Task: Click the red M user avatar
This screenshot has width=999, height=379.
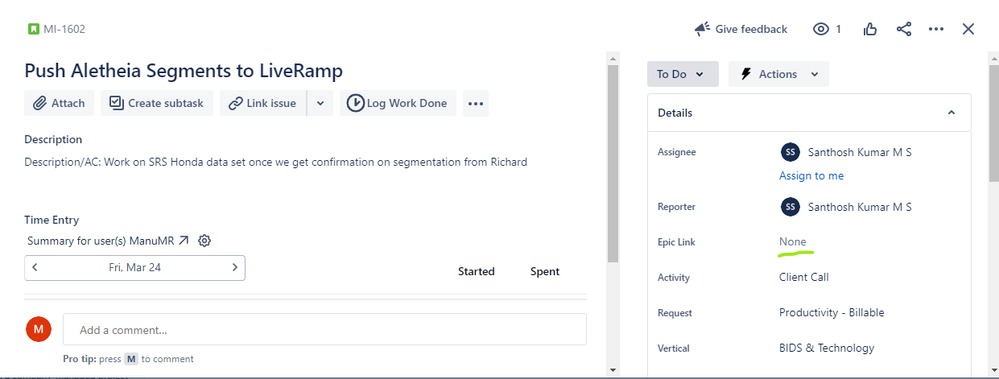Action: (38, 329)
